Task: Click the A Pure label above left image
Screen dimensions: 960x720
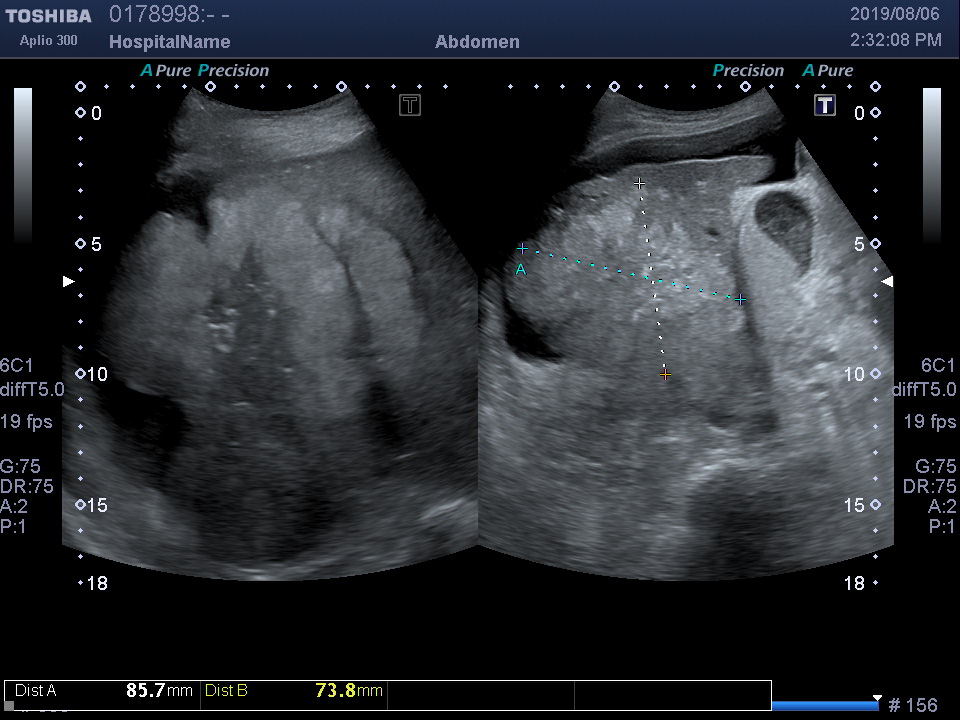Action: coord(166,70)
